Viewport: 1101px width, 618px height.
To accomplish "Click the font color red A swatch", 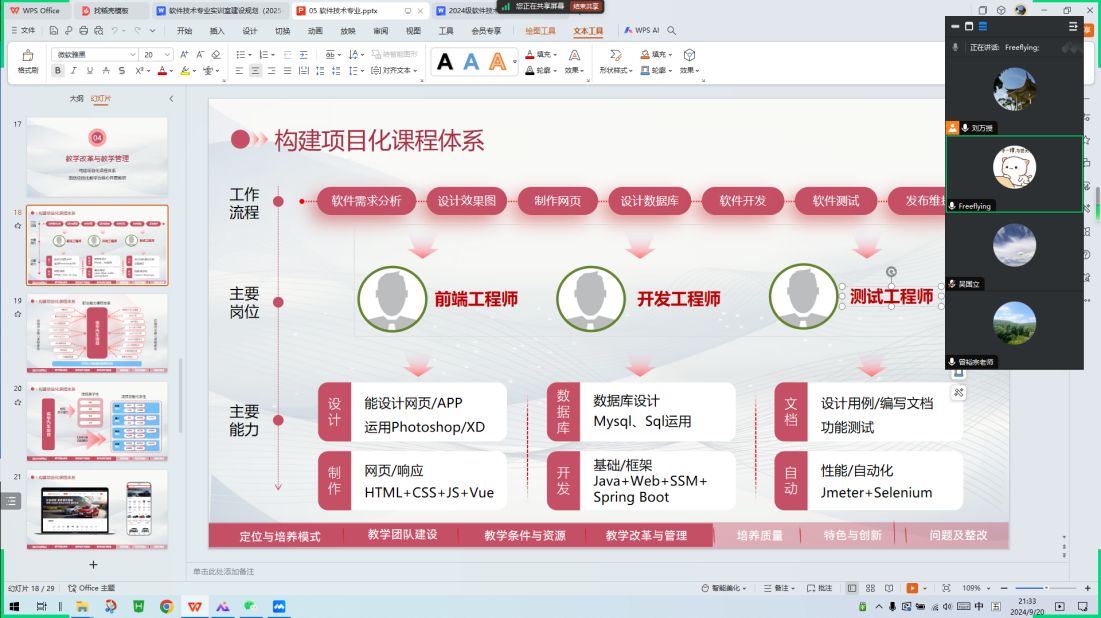I will (x=162, y=70).
